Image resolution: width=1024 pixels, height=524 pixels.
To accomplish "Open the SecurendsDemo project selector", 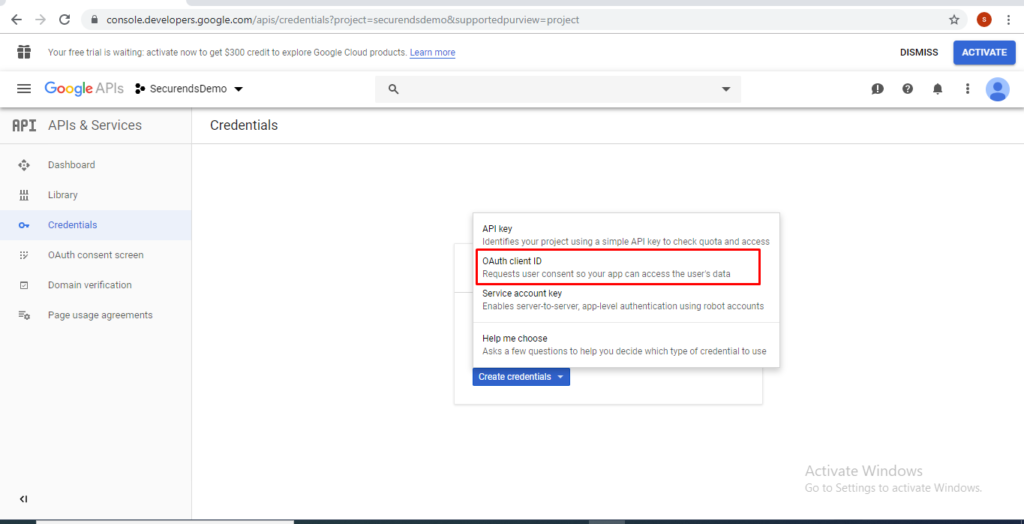I will pos(189,89).
